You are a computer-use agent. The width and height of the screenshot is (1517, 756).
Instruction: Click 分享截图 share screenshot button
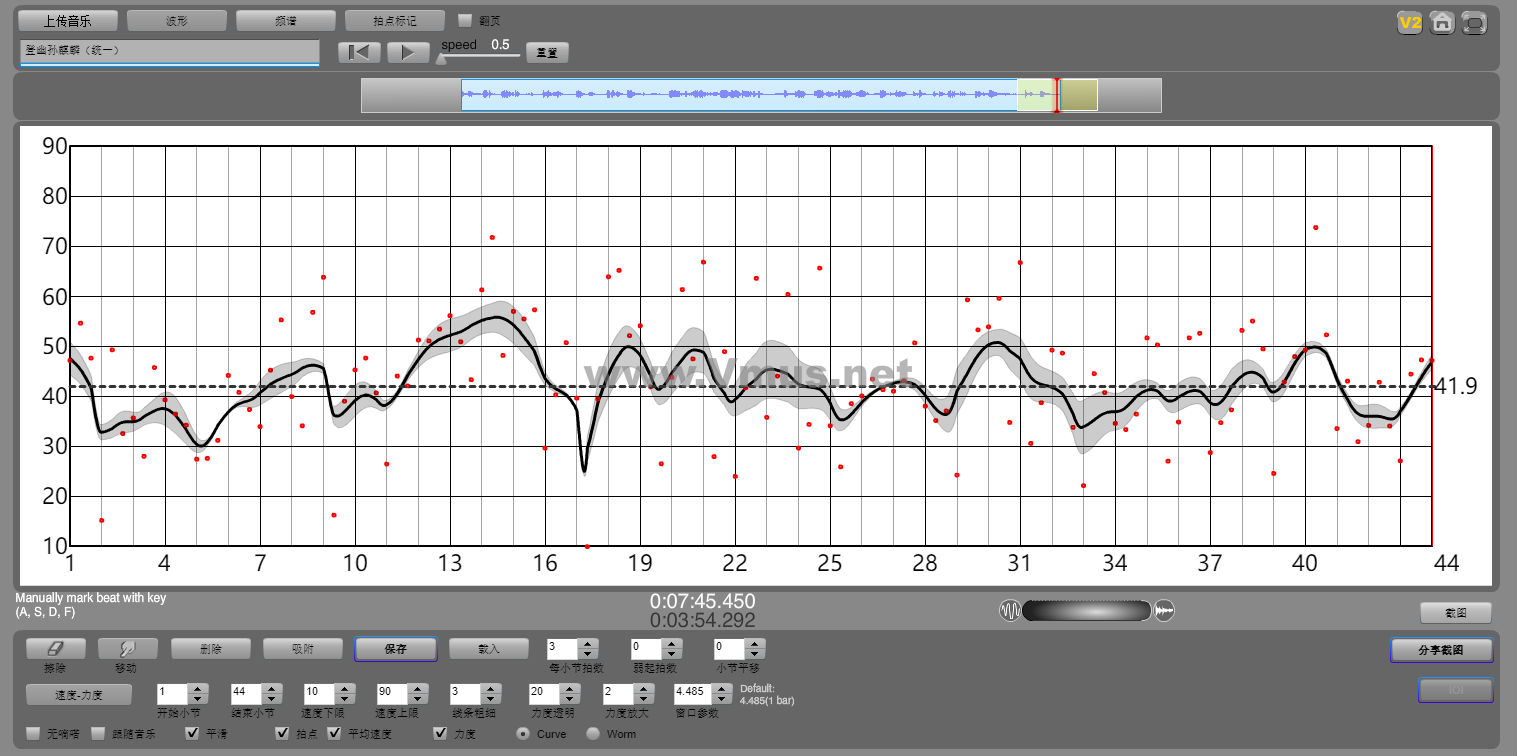pyautogui.click(x=1441, y=650)
